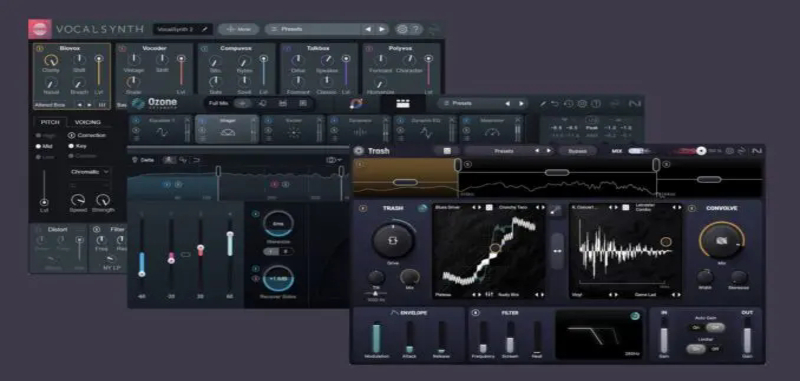800x381 pixels.
Task: Set Limiter to On in Trash
Action: pos(695,349)
